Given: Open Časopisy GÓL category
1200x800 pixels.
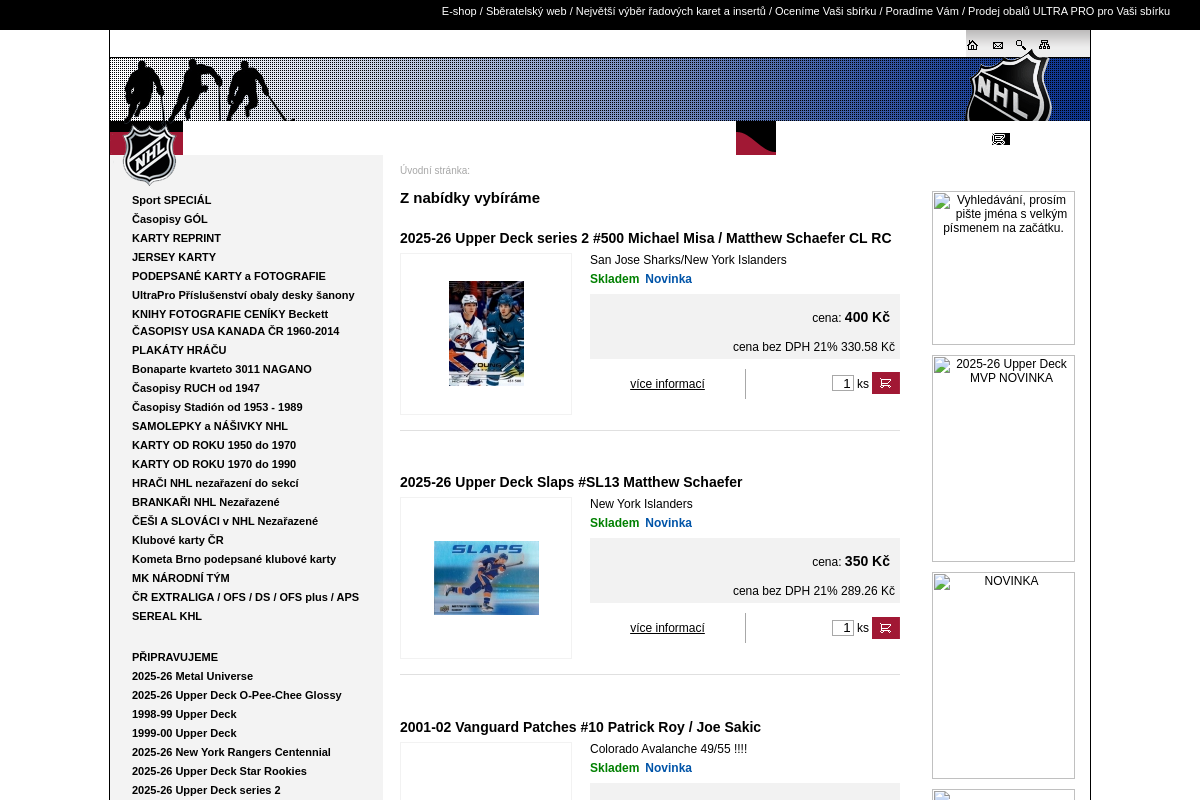Looking at the screenshot, I should coord(170,219).
